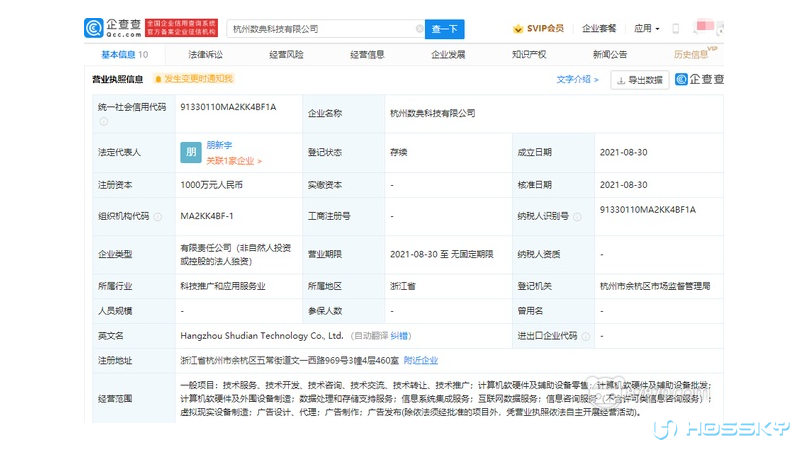Select organization code MA2KK4BF-1
Image resolution: width=800 pixels, height=450 pixels.
(207, 216)
